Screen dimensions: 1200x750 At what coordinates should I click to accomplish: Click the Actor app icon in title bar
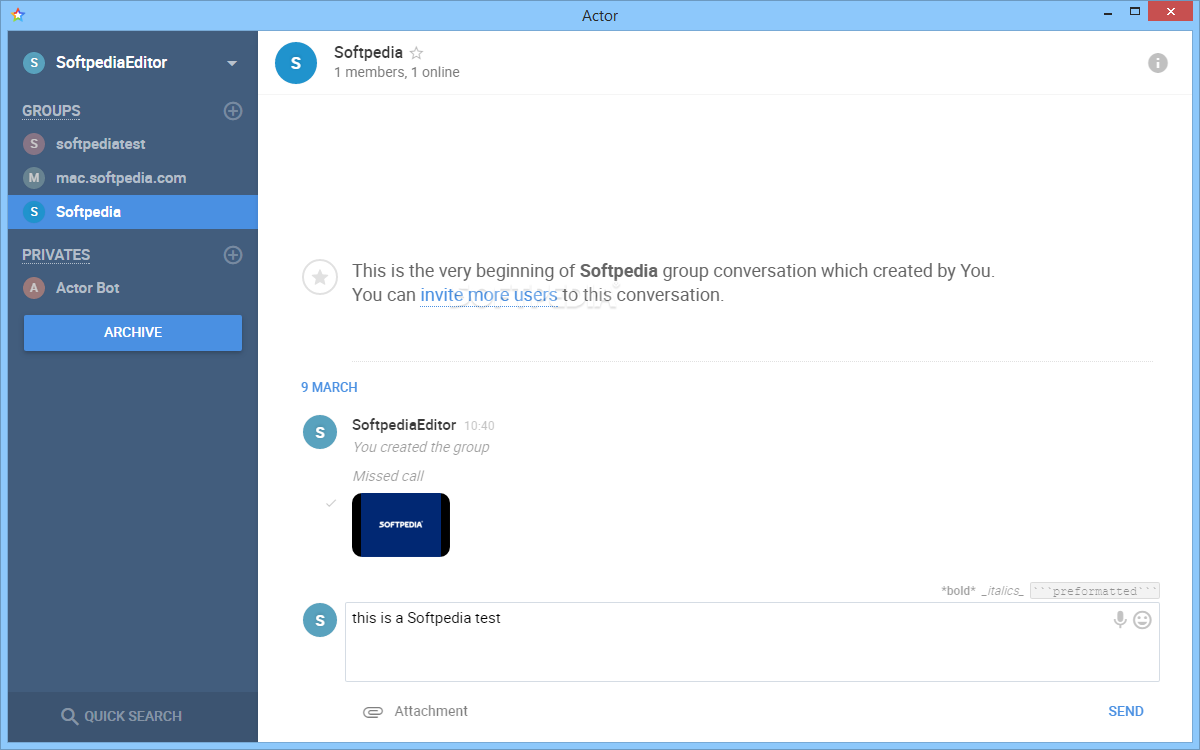(x=18, y=15)
